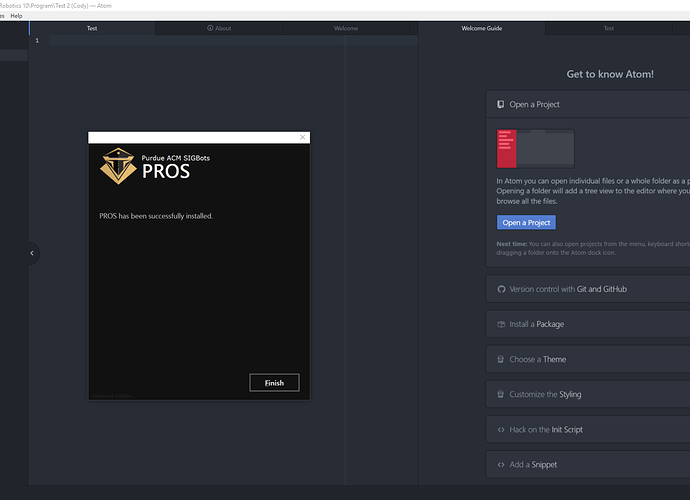Screen dimensions: 690x500
Task: Switch to the left Test tab
Action: click(x=92, y=28)
